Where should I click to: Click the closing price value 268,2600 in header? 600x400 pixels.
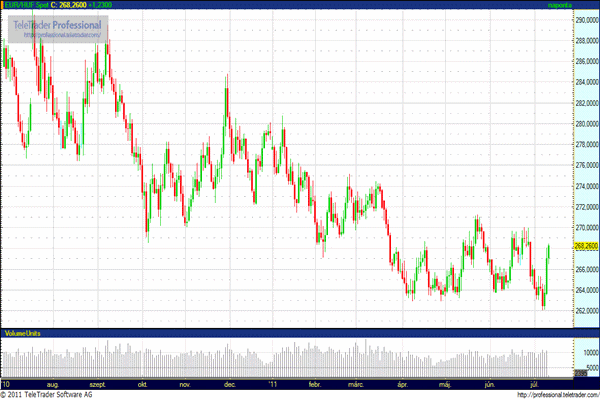tap(74, 6)
